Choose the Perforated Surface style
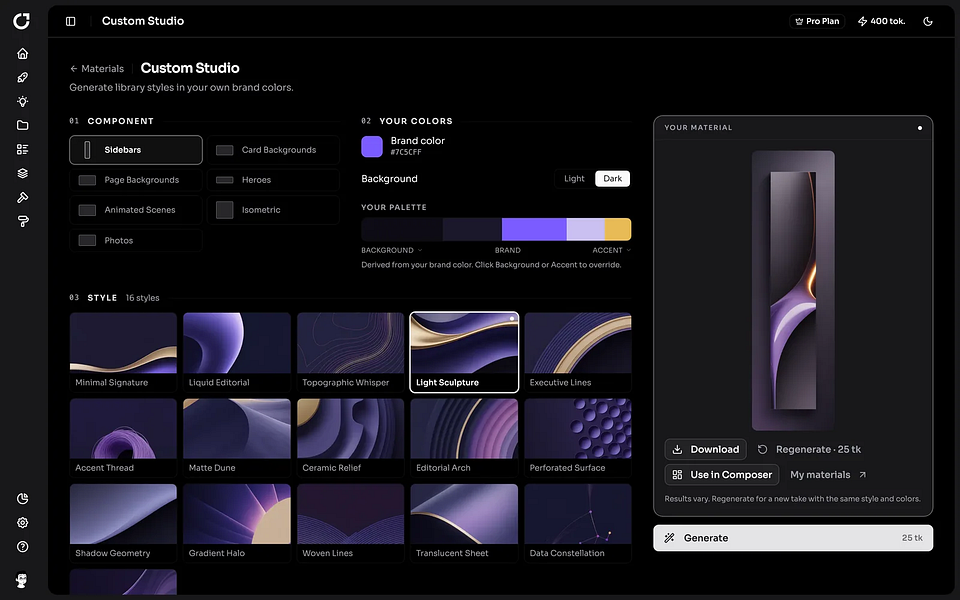 click(577, 438)
